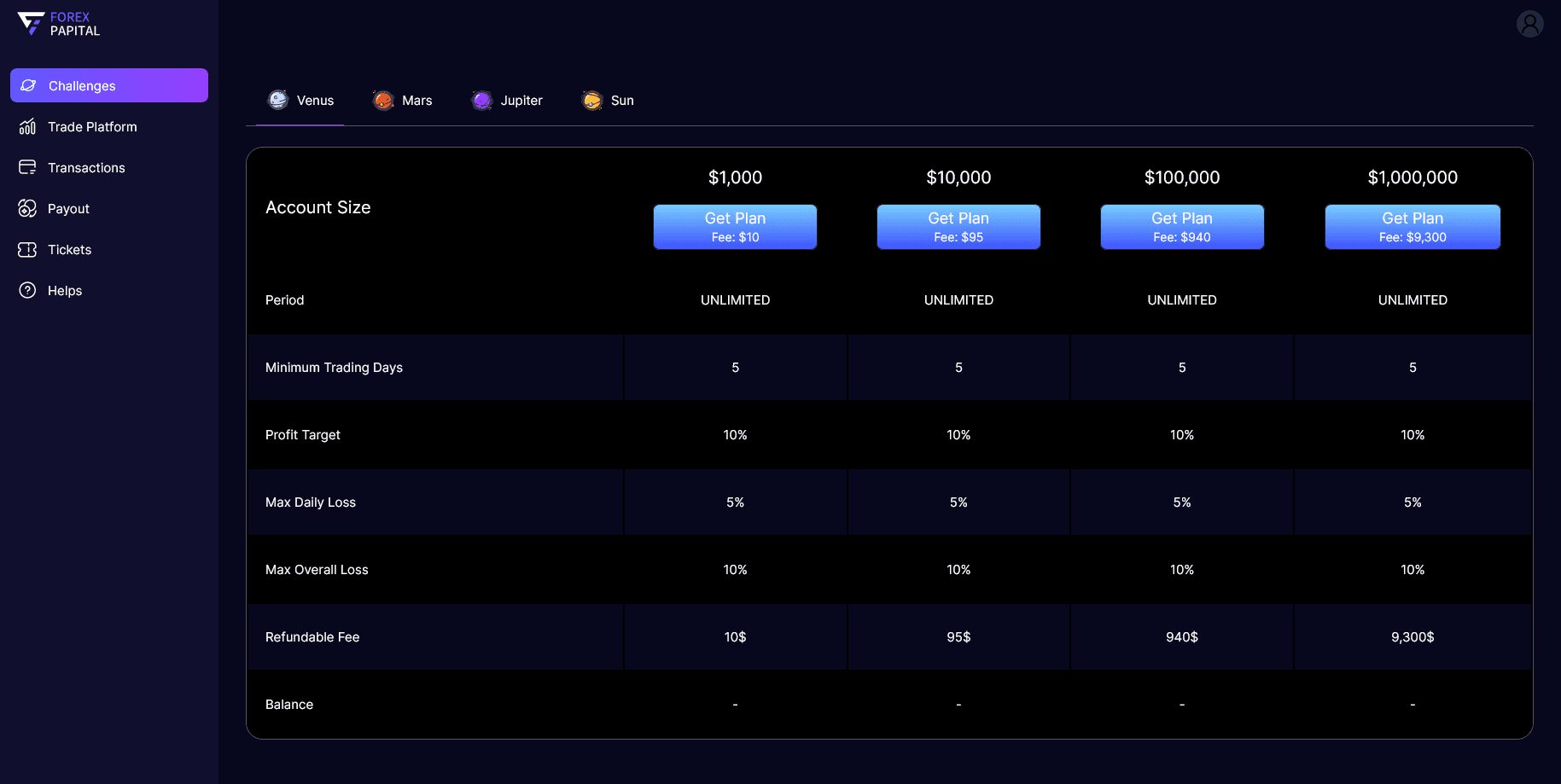The image size is (1561, 784).
Task: Click the $1,000 account size heading
Action: (735, 177)
